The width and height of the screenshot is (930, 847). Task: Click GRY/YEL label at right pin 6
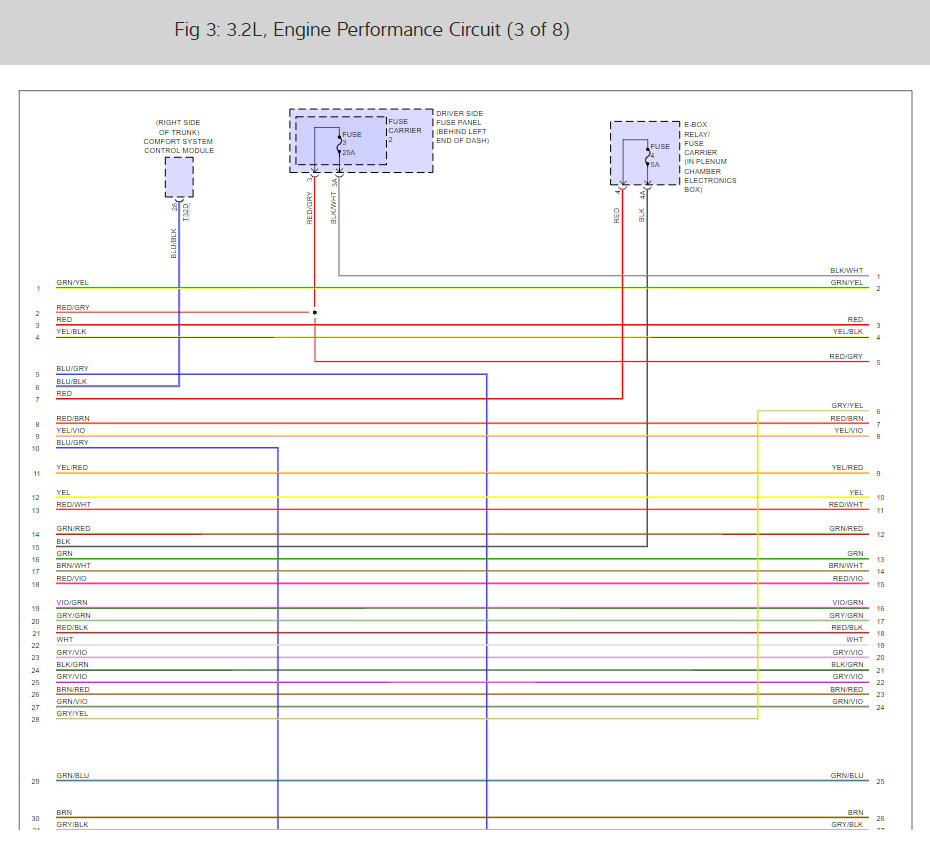[847, 406]
